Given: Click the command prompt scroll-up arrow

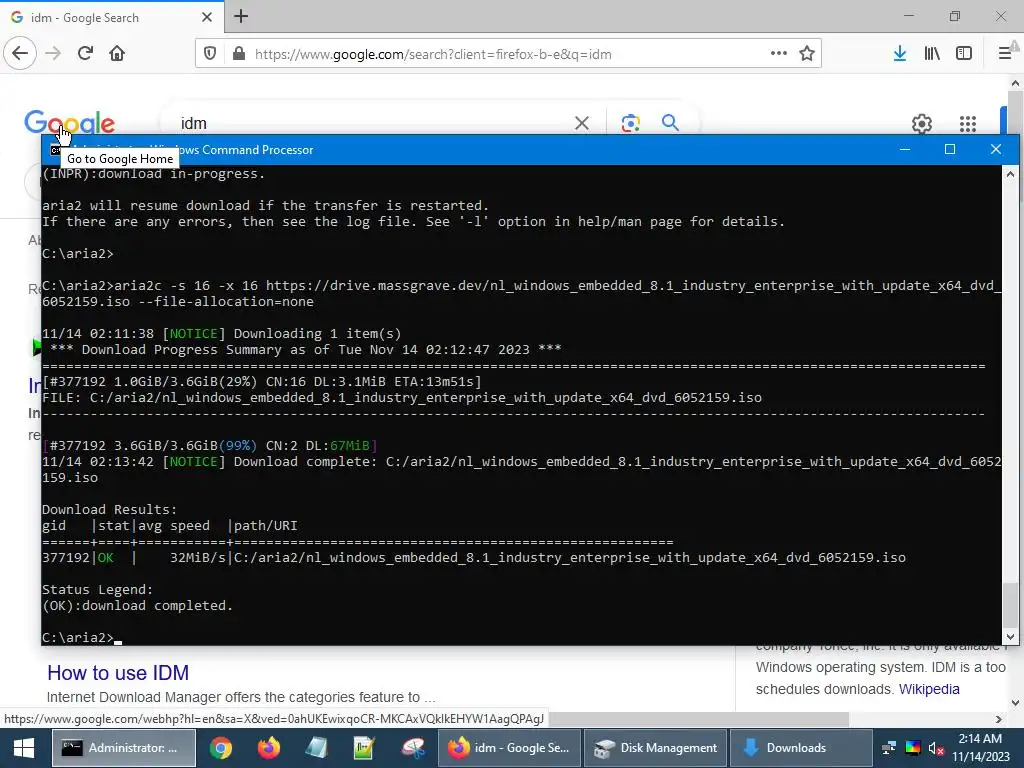Looking at the screenshot, I should pyautogui.click(x=1010, y=174).
